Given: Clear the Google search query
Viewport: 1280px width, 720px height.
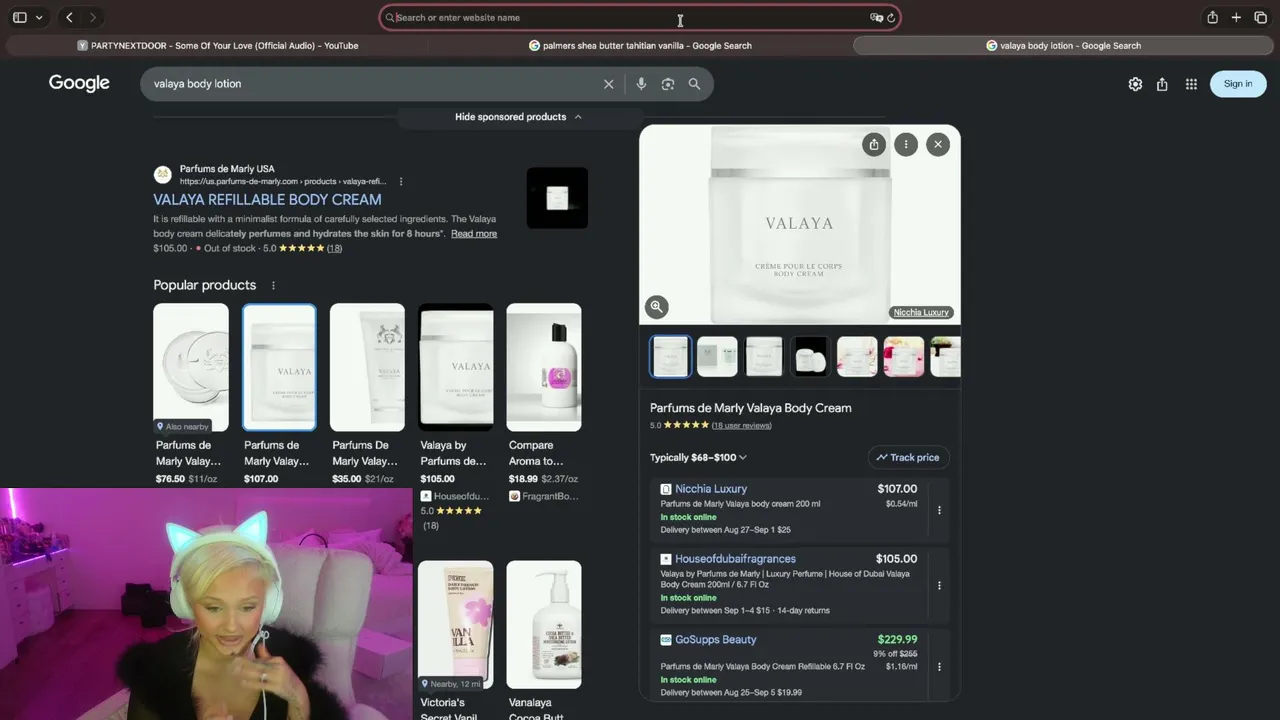Looking at the screenshot, I should [x=608, y=84].
